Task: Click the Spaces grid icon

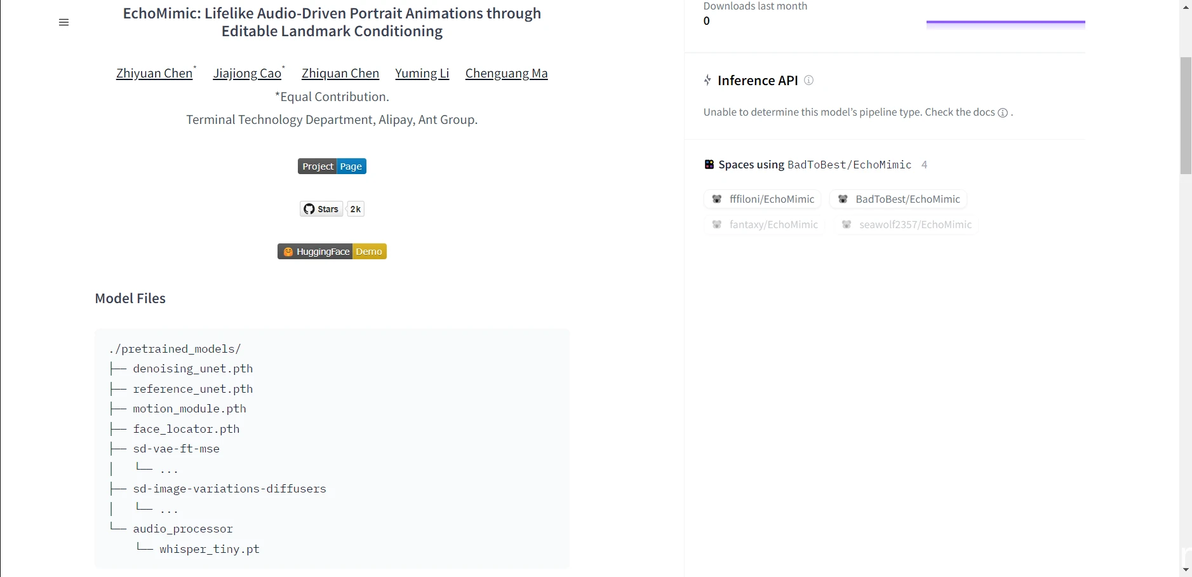Action: pyautogui.click(x=709, y=164)
